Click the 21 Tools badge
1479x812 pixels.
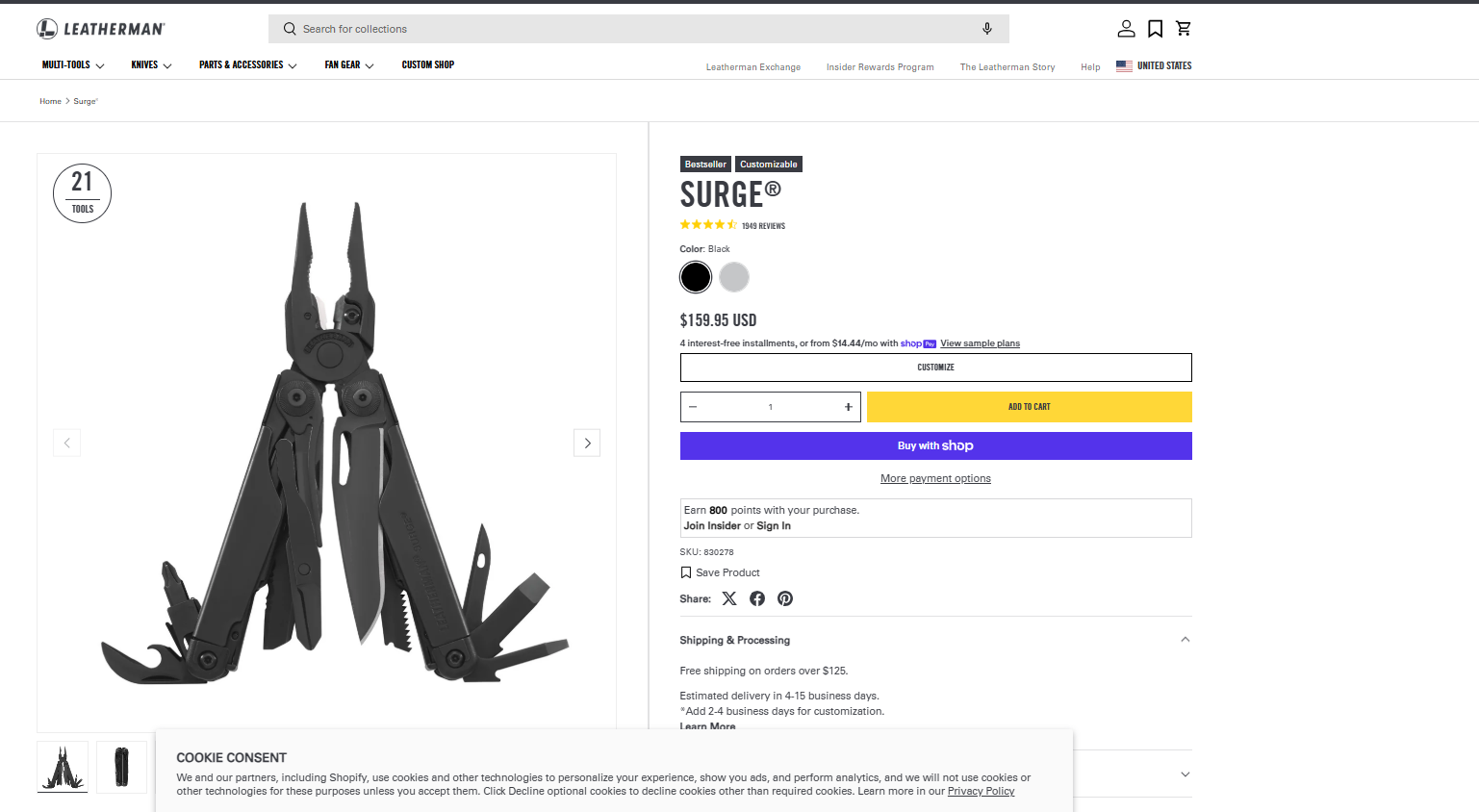(x=83, y=193)
